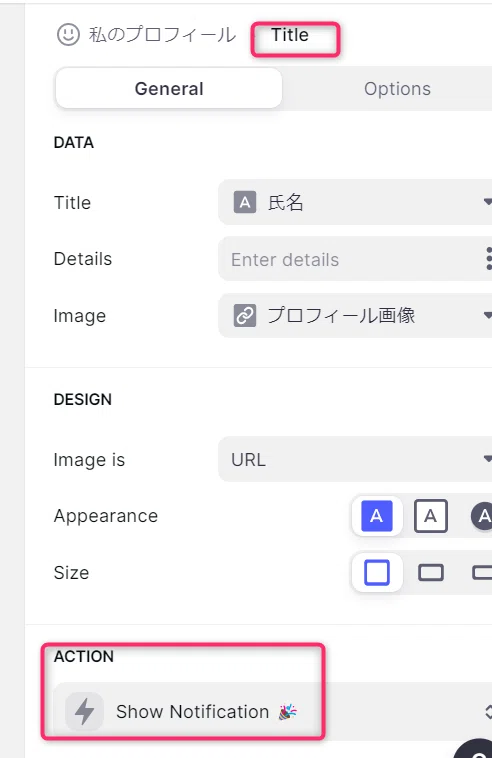Switch to the Options tab
492x758 pixels.
pyautogui.click(x=397, y=88)
